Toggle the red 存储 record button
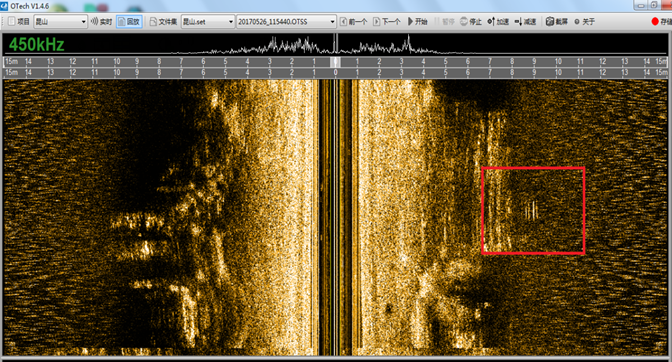672x362 pixels. [661, 21]
